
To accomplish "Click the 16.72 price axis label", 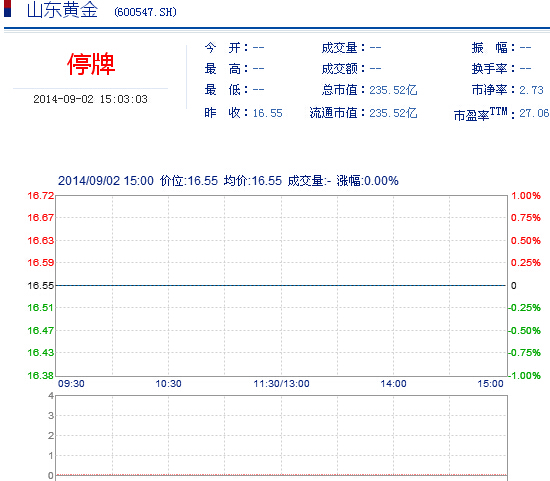I will pyautogui.click(x=41, y=195).
